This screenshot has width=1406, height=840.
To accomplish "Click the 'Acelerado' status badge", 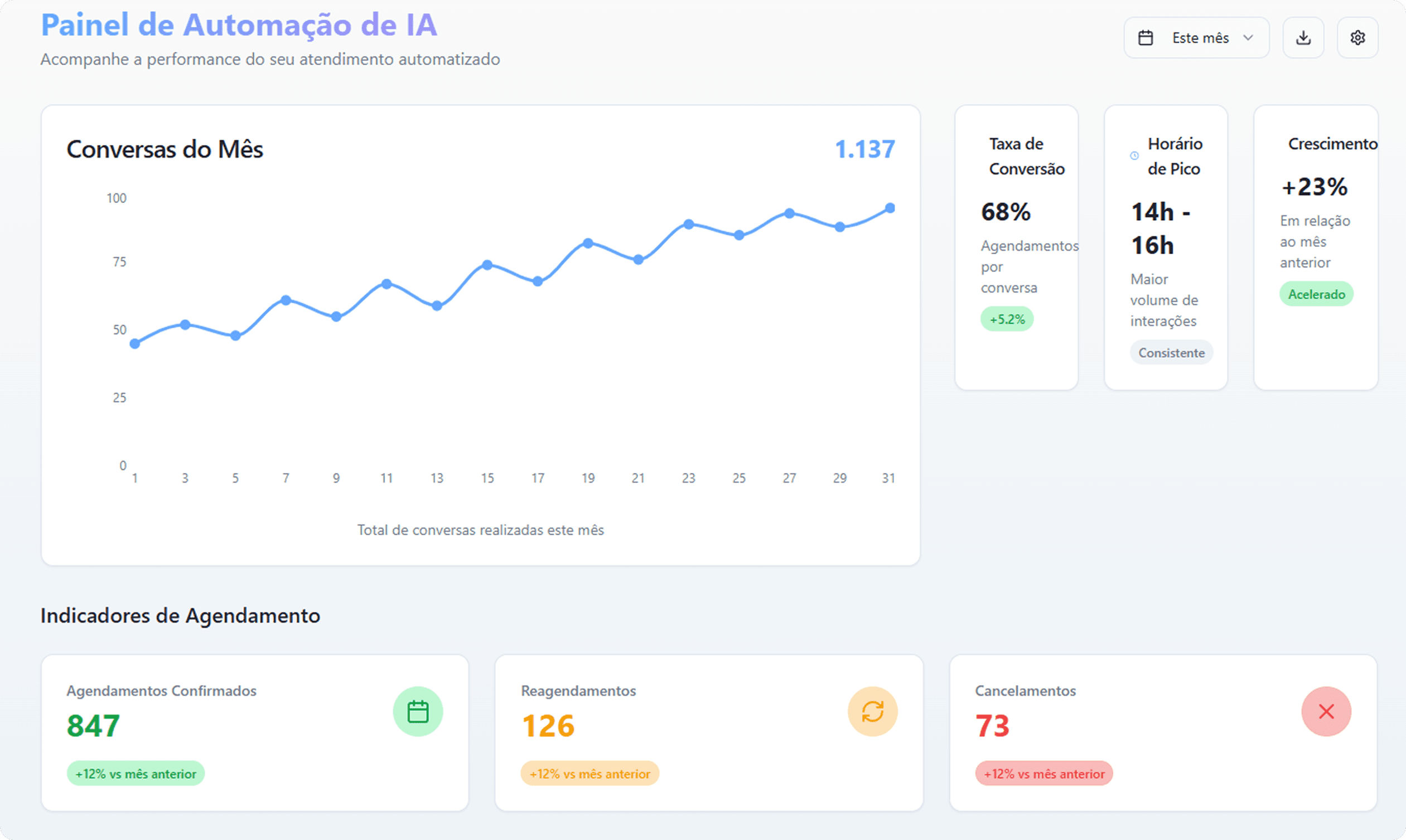I will (1316, 294).
